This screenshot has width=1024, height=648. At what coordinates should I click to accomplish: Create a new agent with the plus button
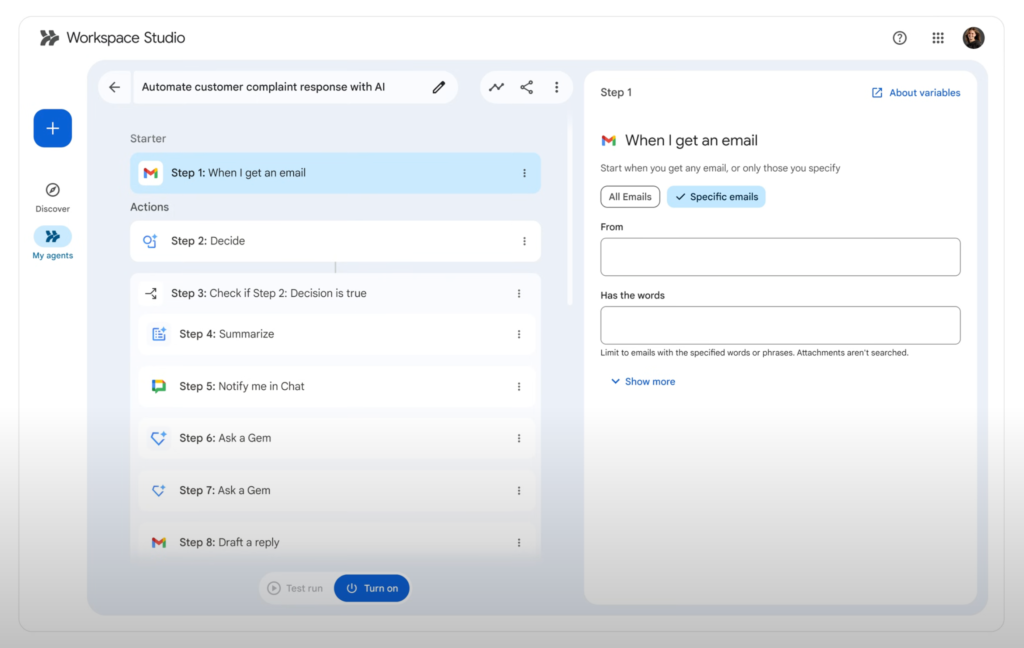tap(52, 128)
